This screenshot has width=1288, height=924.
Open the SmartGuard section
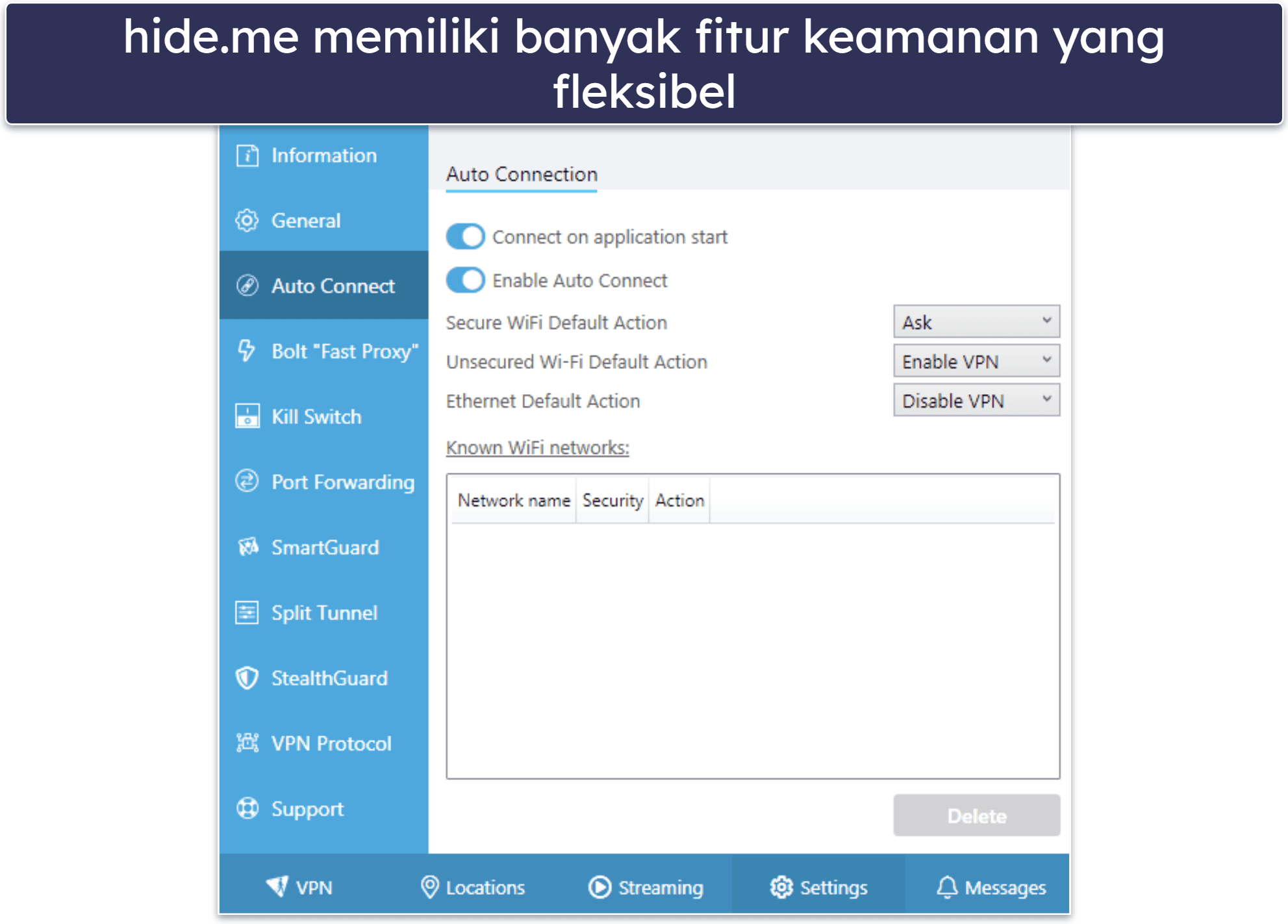point(324,547)
